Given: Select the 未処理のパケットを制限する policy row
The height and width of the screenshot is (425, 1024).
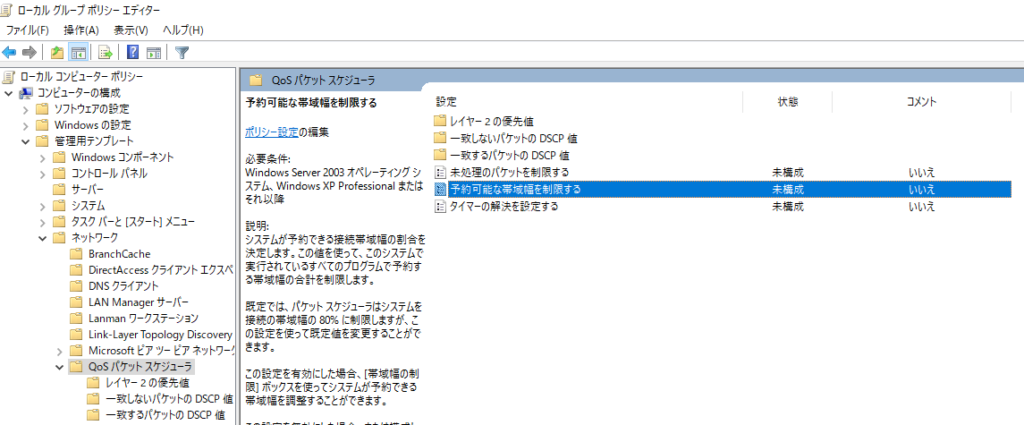Looking at the screenshot, I should [722, 172].
